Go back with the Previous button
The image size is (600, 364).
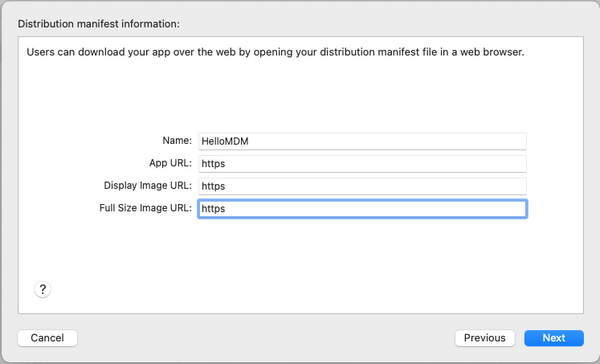pos(485,338)
